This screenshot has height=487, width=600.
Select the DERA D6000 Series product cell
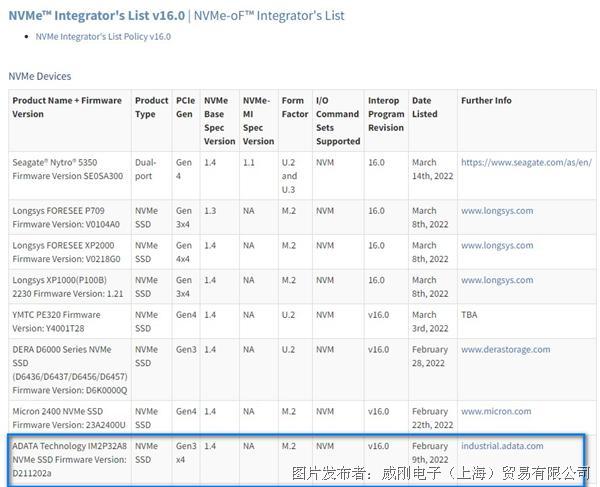pyautogui.click(x=70, y=370)
